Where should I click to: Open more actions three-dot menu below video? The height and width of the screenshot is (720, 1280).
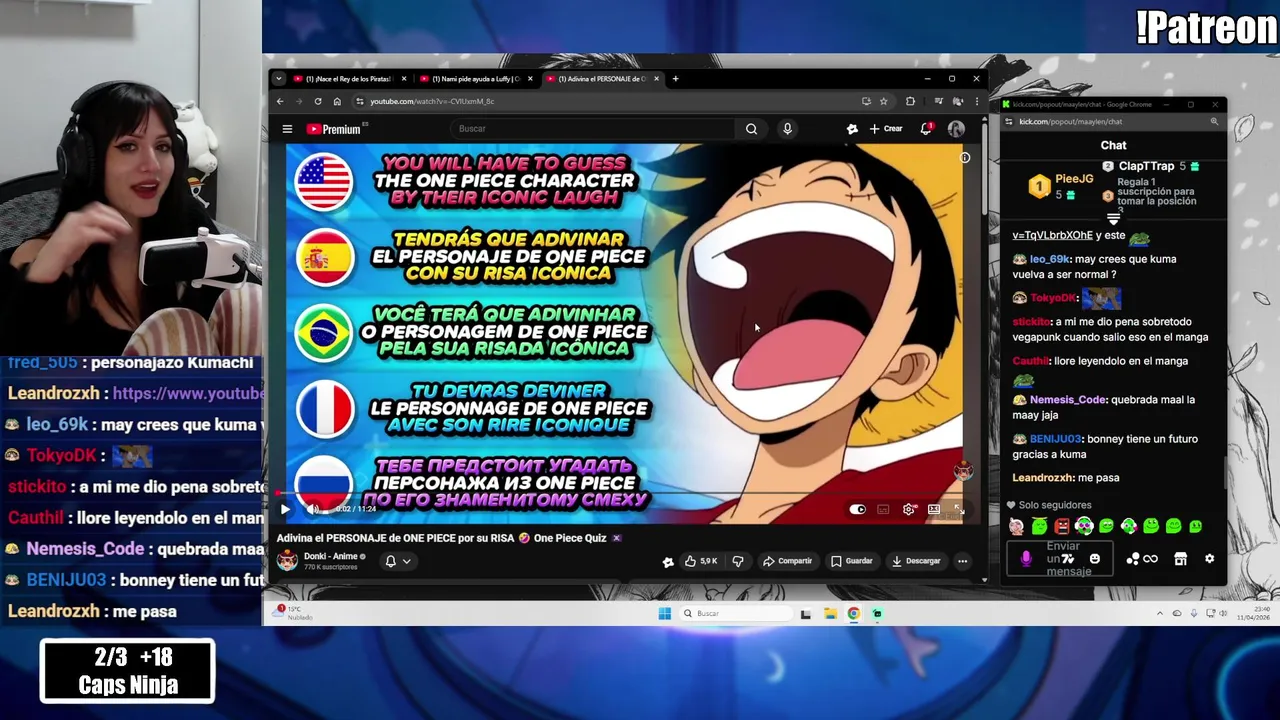click(x=962, y=561)
